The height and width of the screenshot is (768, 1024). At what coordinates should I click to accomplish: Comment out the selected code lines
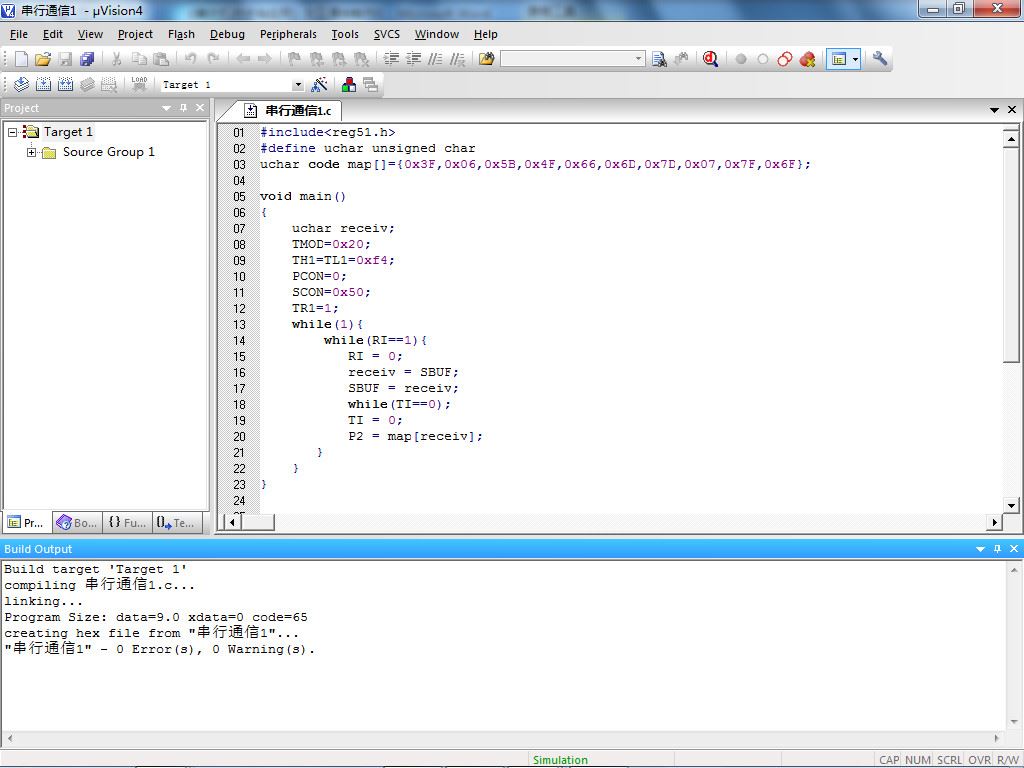(436, 59)
